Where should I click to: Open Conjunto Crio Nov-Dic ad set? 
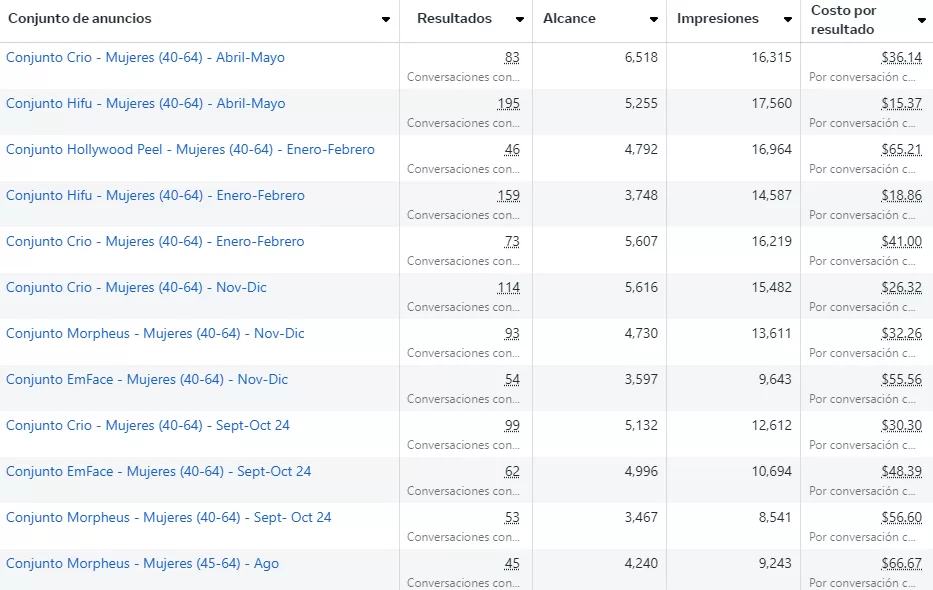[x=136, y=288]
